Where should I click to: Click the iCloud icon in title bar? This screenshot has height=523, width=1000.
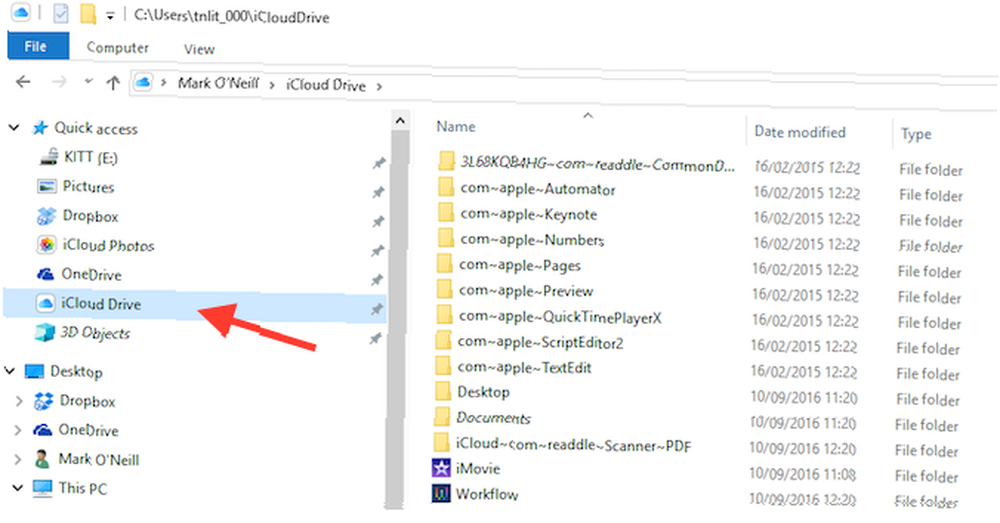[x=20, y=13]
